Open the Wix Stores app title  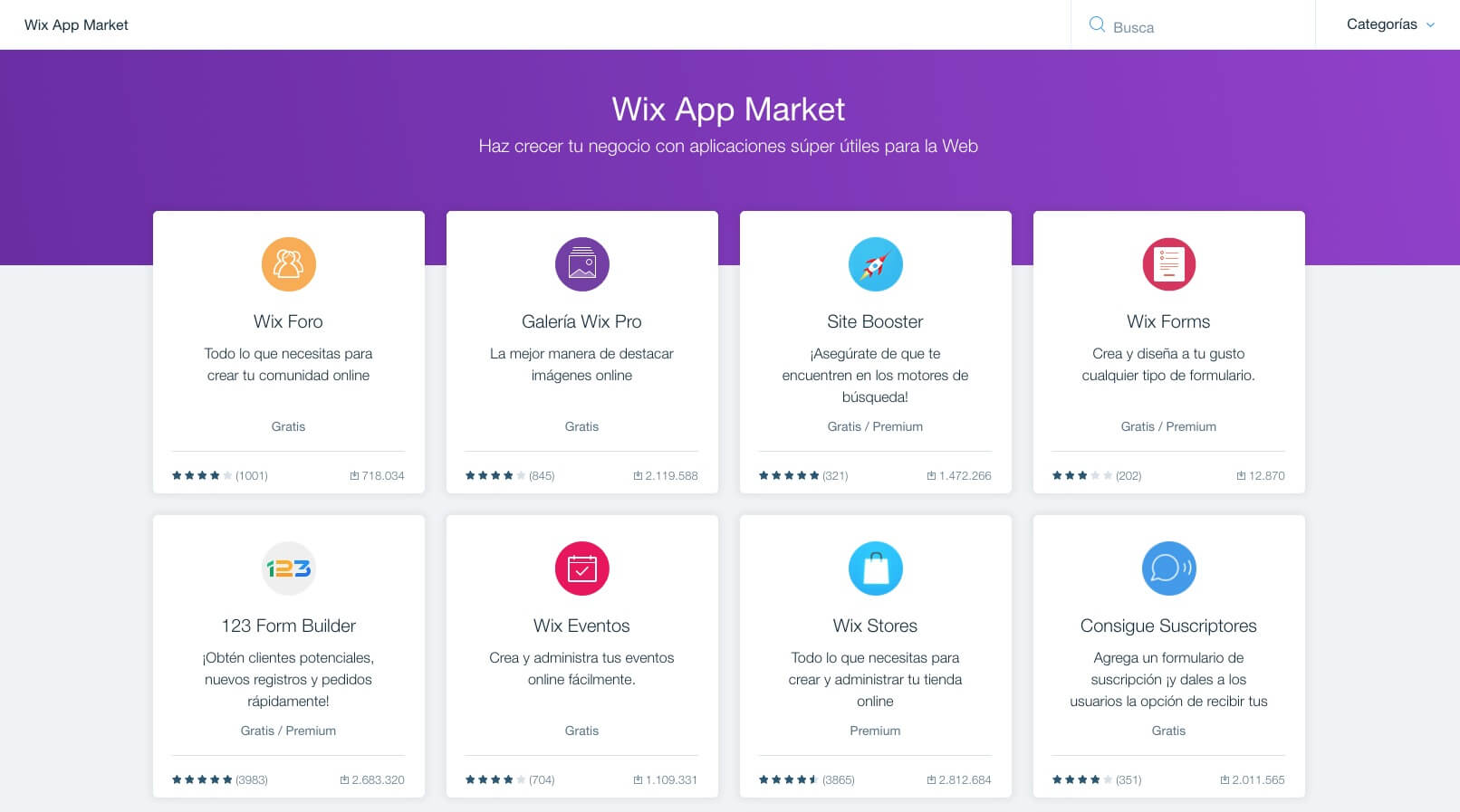point(875,626)
